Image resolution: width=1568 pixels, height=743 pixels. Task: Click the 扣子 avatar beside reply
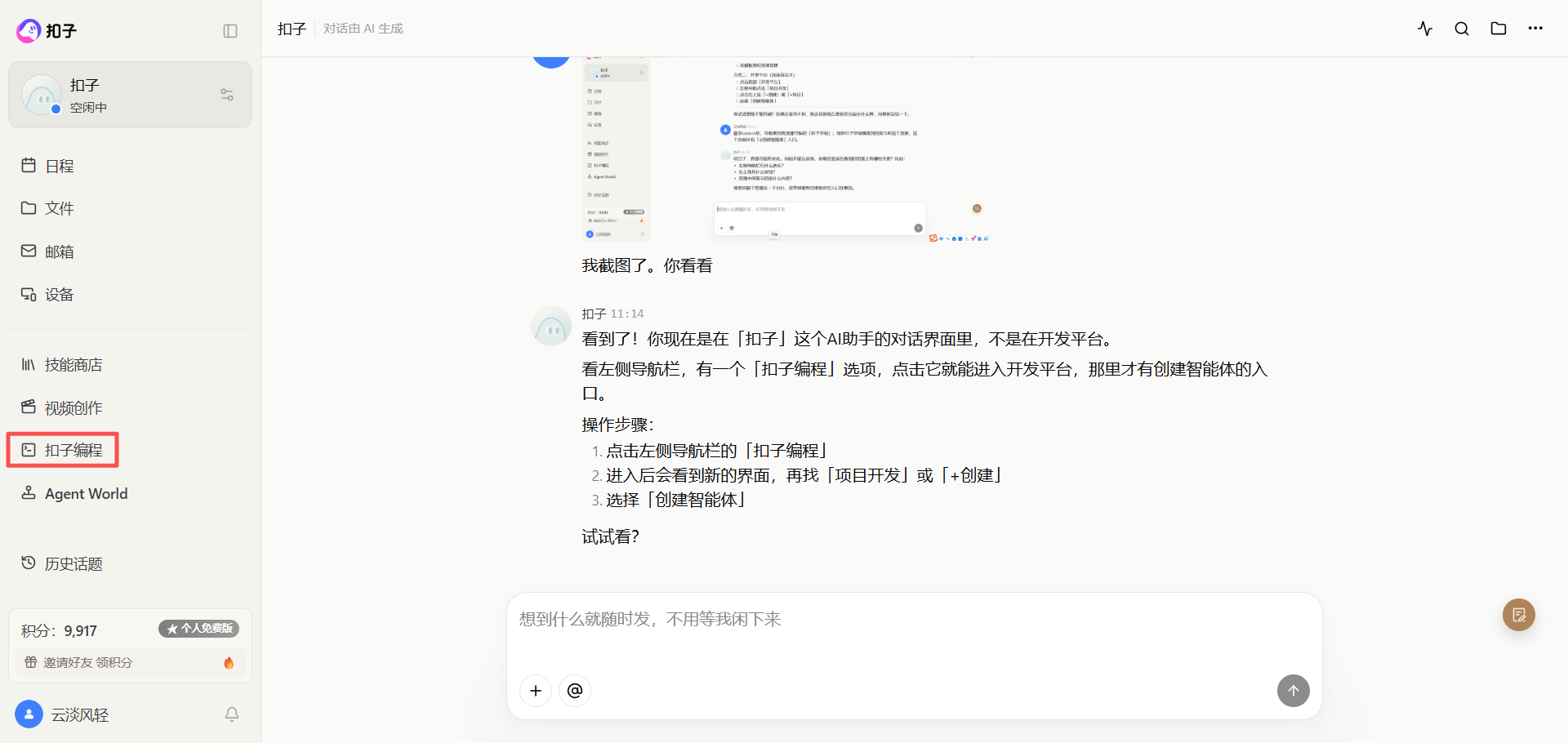tap(551, 326)
